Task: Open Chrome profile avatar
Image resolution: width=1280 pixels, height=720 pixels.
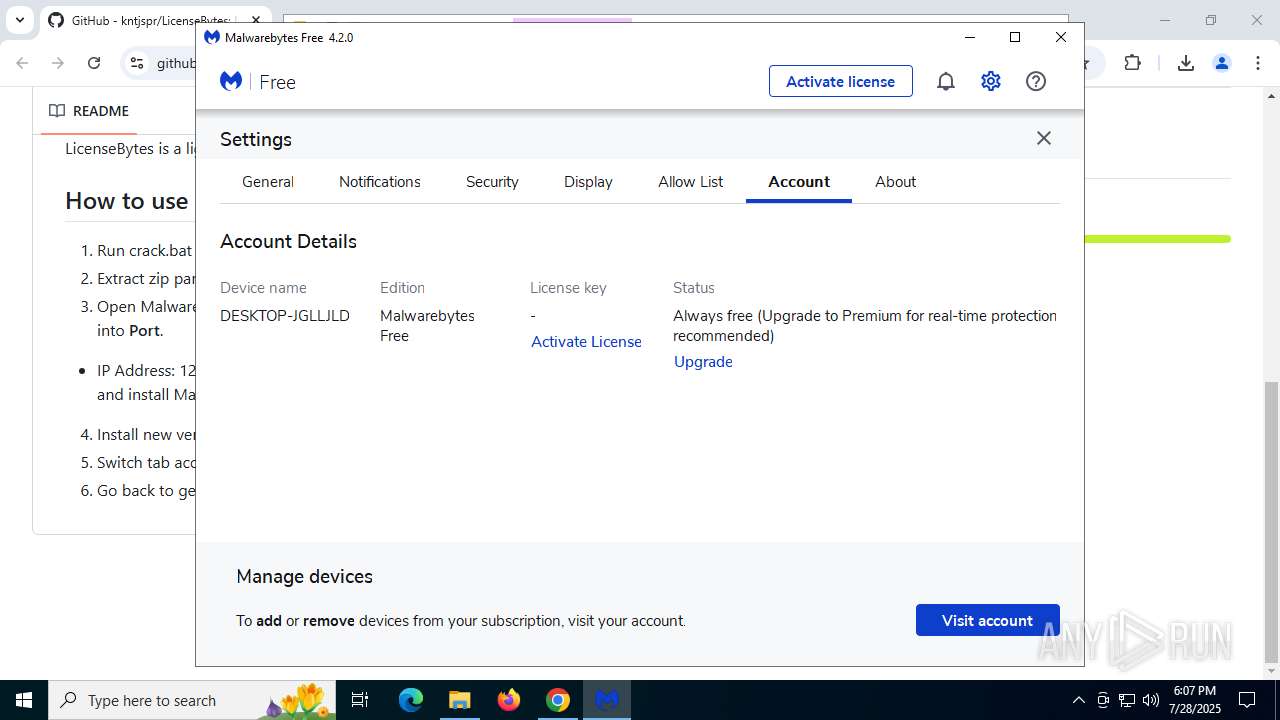Action: coord(1222,63)
